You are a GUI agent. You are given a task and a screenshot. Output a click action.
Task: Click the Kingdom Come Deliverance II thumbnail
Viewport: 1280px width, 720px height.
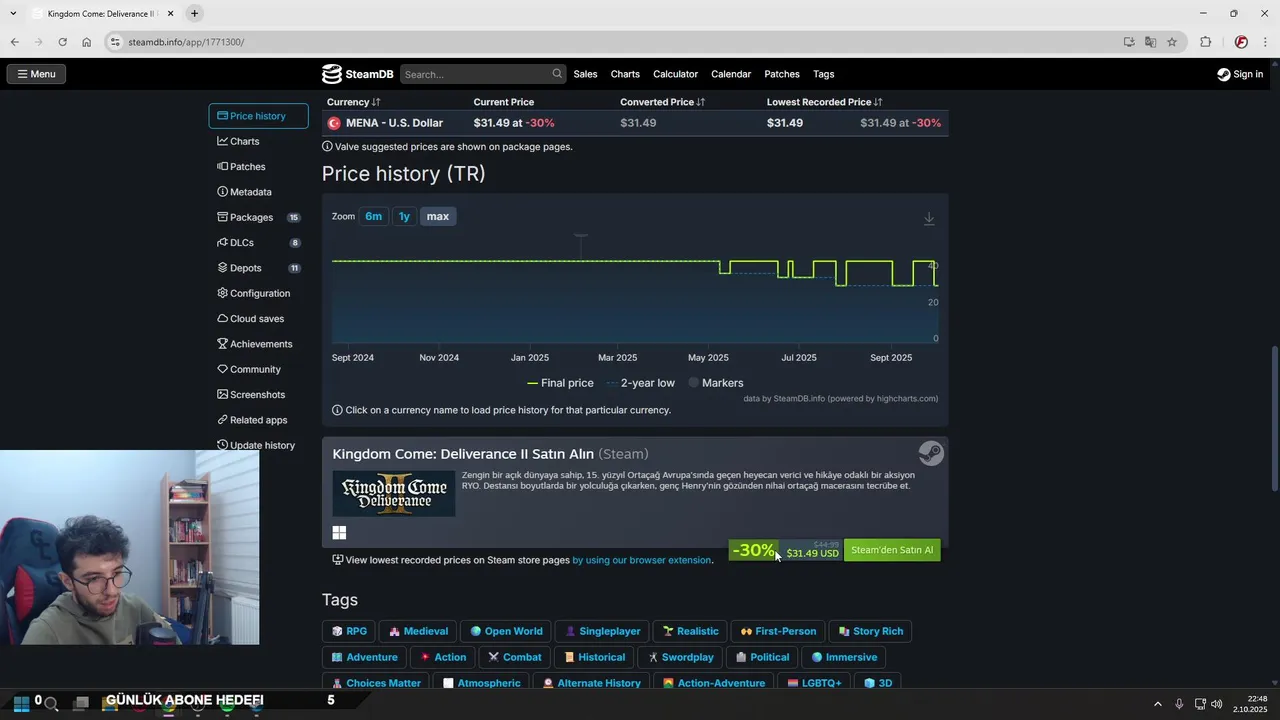[x=394, y=494]
